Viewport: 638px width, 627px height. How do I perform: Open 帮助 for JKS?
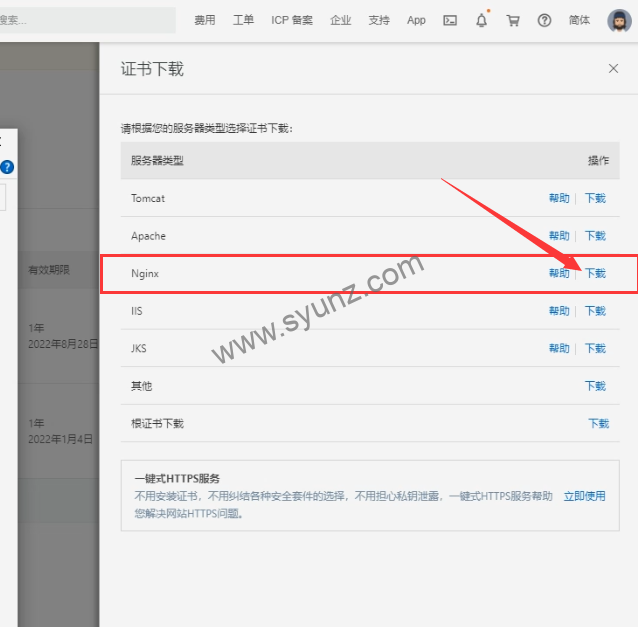click(x=559, y=348)
